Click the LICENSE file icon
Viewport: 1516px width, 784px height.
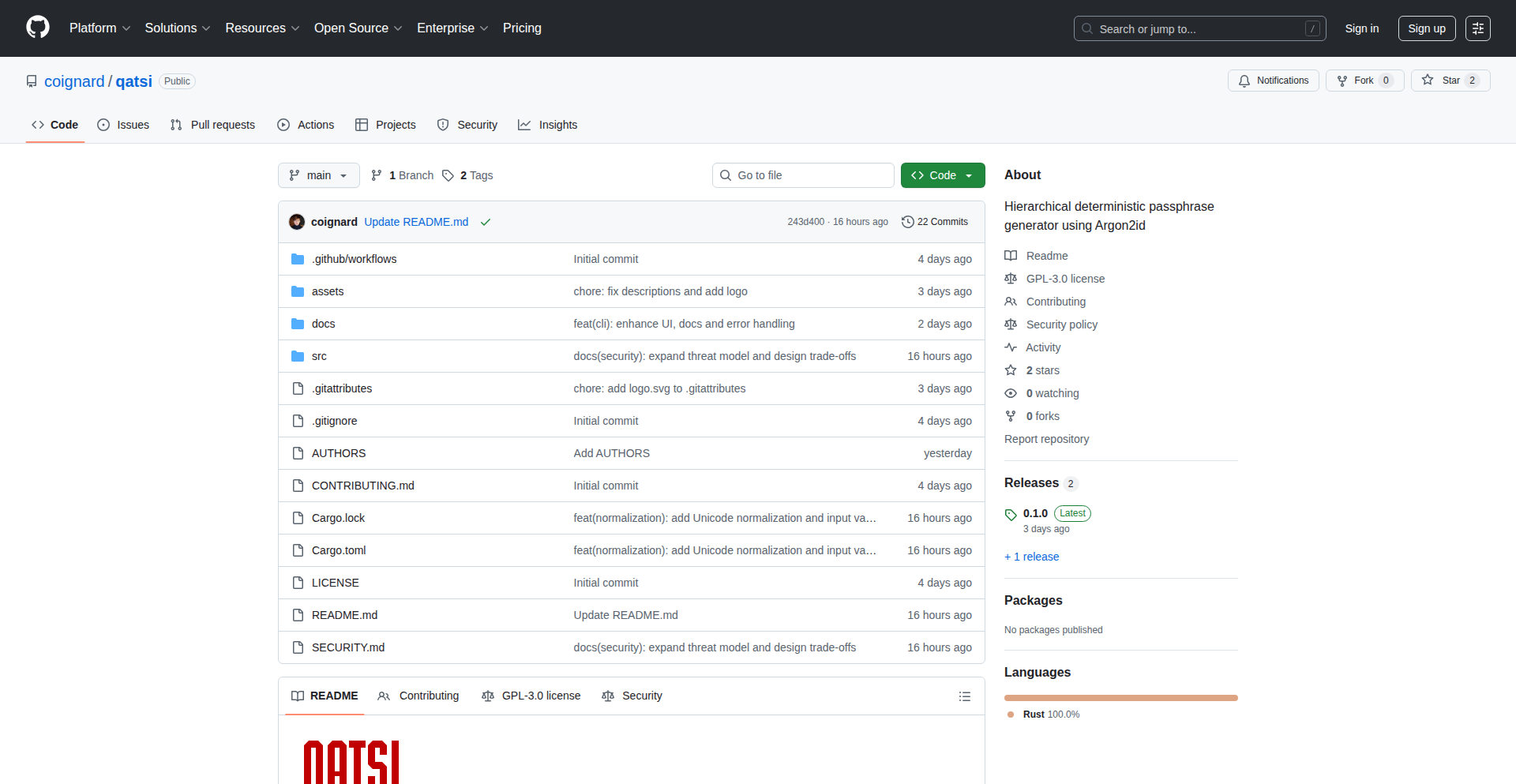coord(298,583)
